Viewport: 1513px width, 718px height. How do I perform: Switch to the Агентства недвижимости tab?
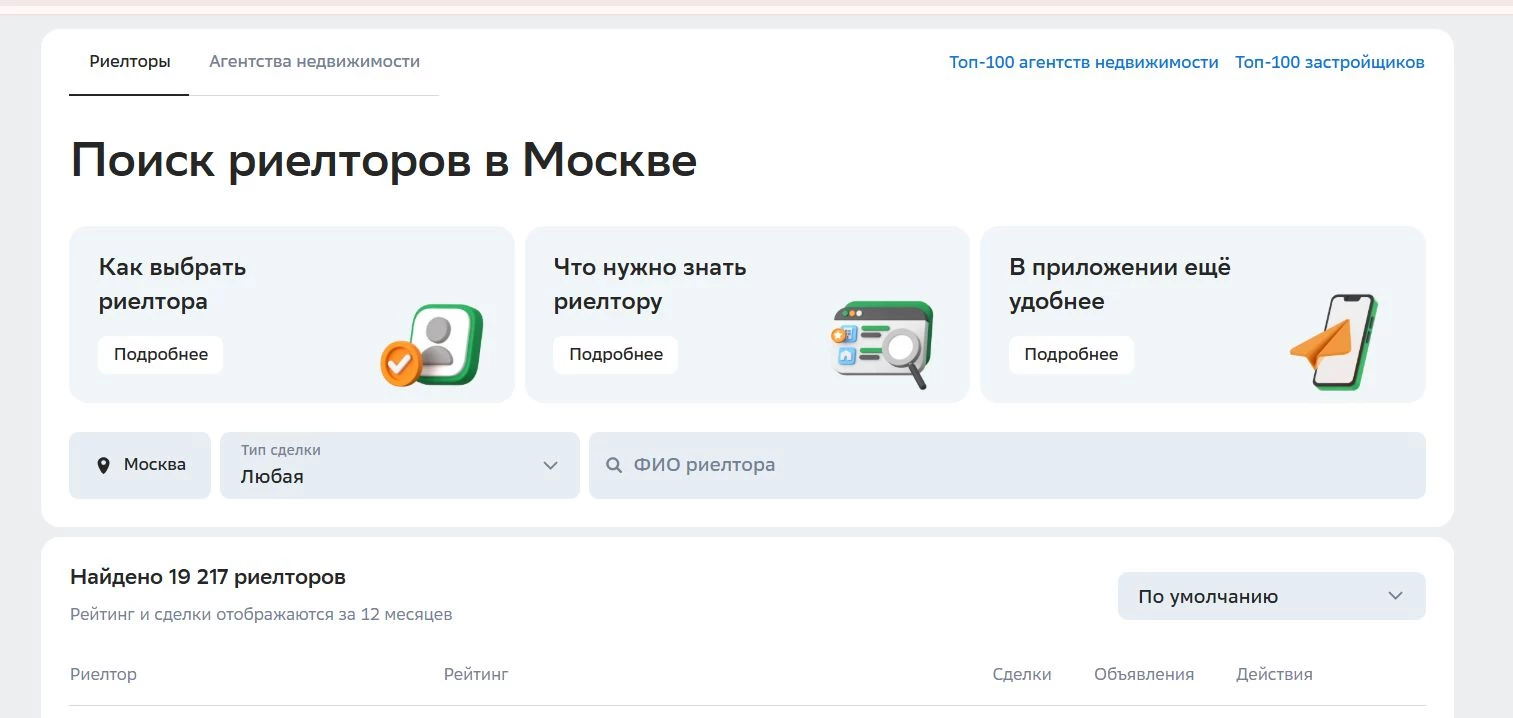314,61
